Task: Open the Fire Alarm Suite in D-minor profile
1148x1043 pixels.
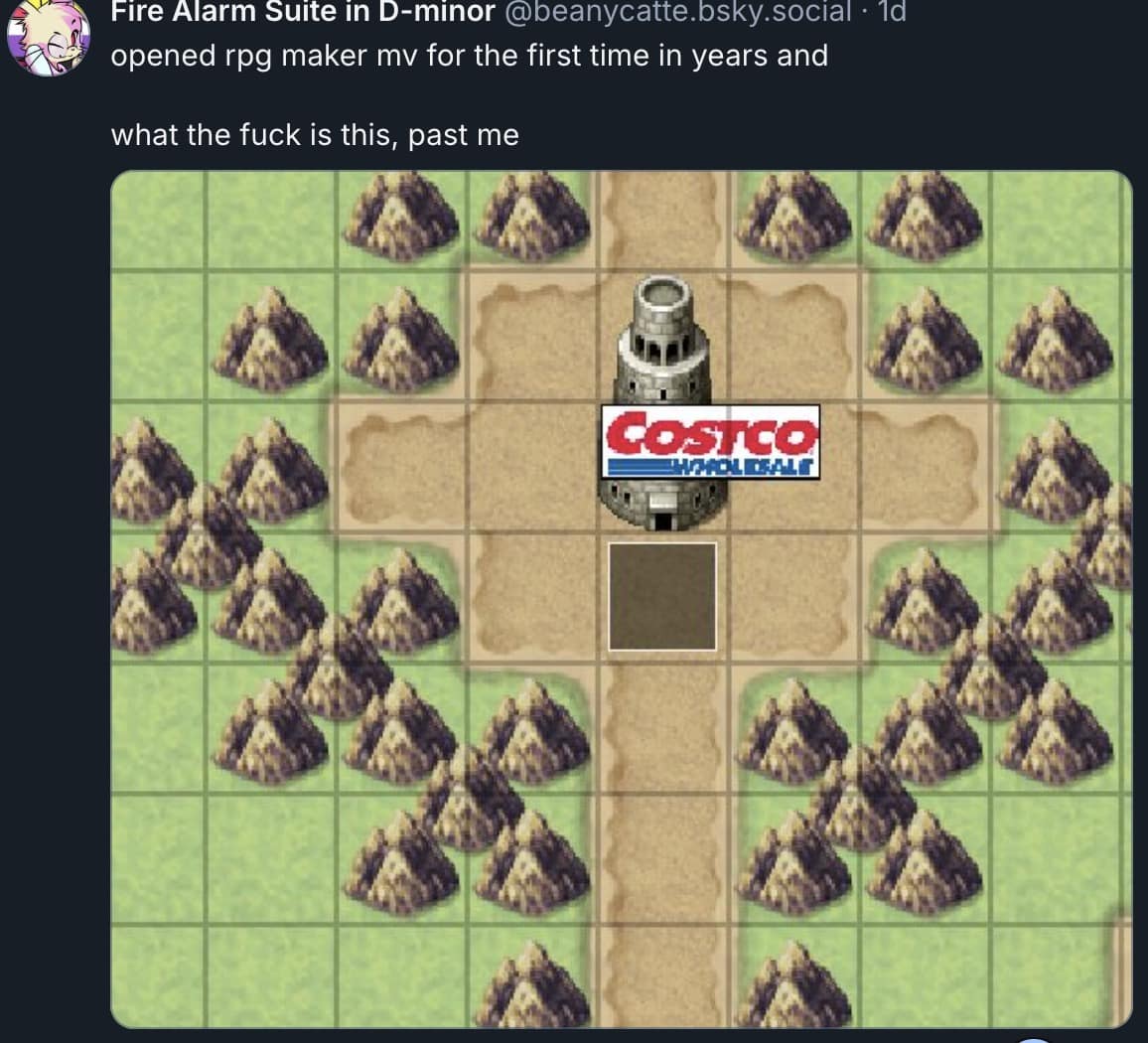Action: tap(303, 11)
